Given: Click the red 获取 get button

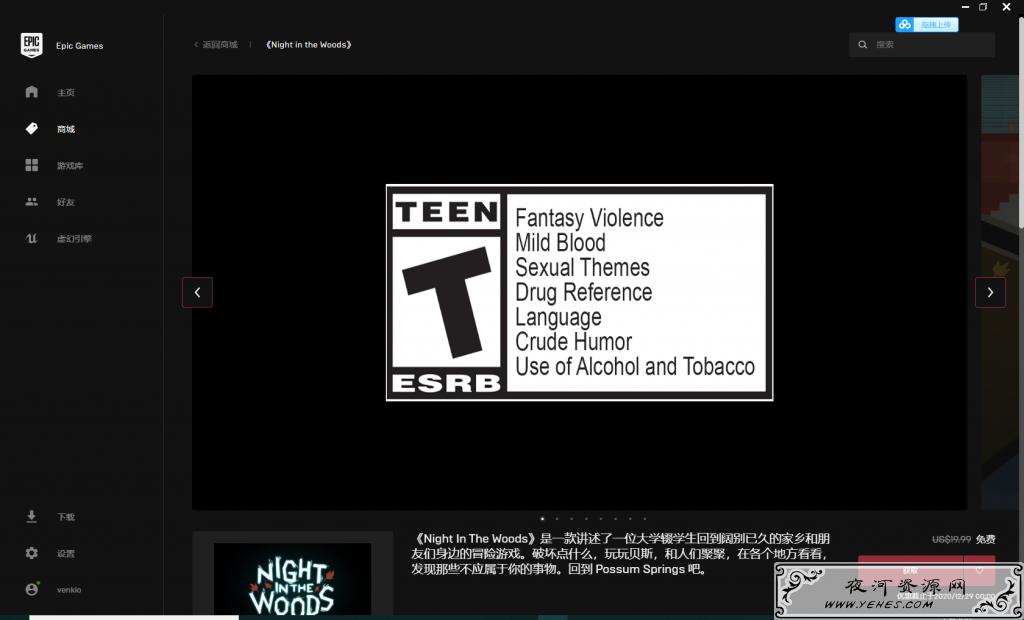Looking at the screenshot, I should click(x=910, y=570).
